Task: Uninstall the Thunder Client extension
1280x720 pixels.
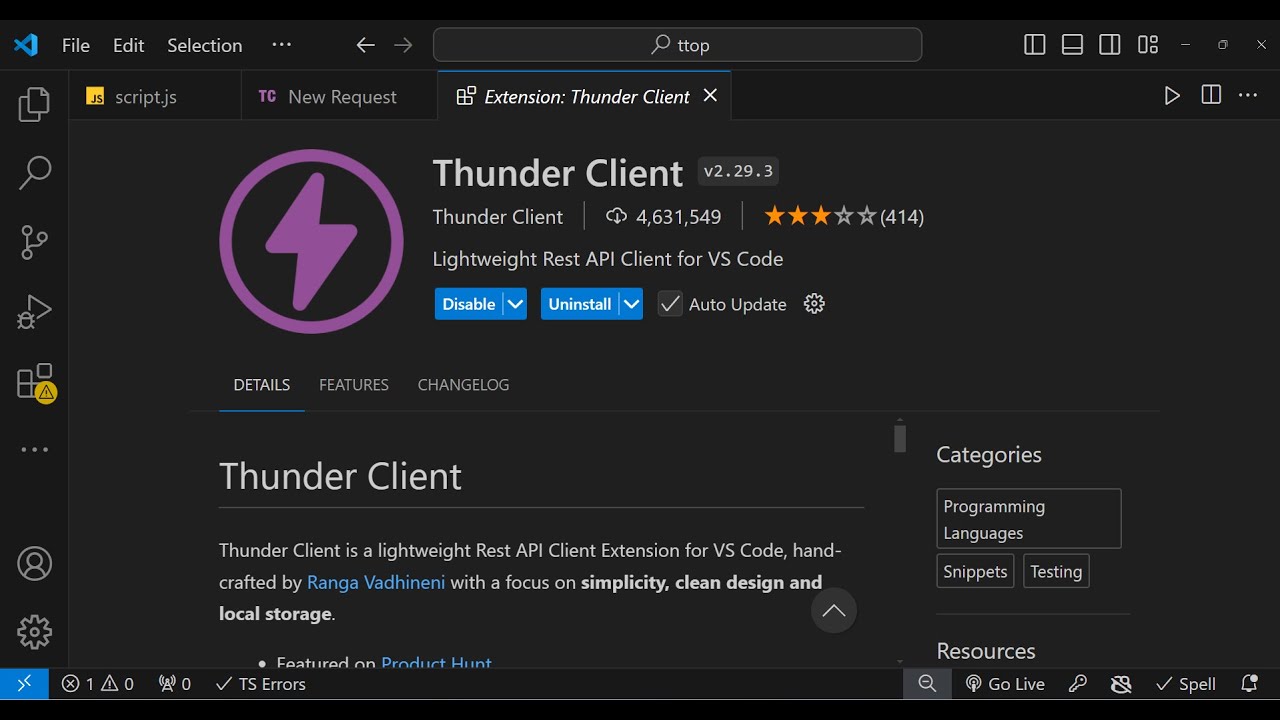Action: [x=580, y=304]
